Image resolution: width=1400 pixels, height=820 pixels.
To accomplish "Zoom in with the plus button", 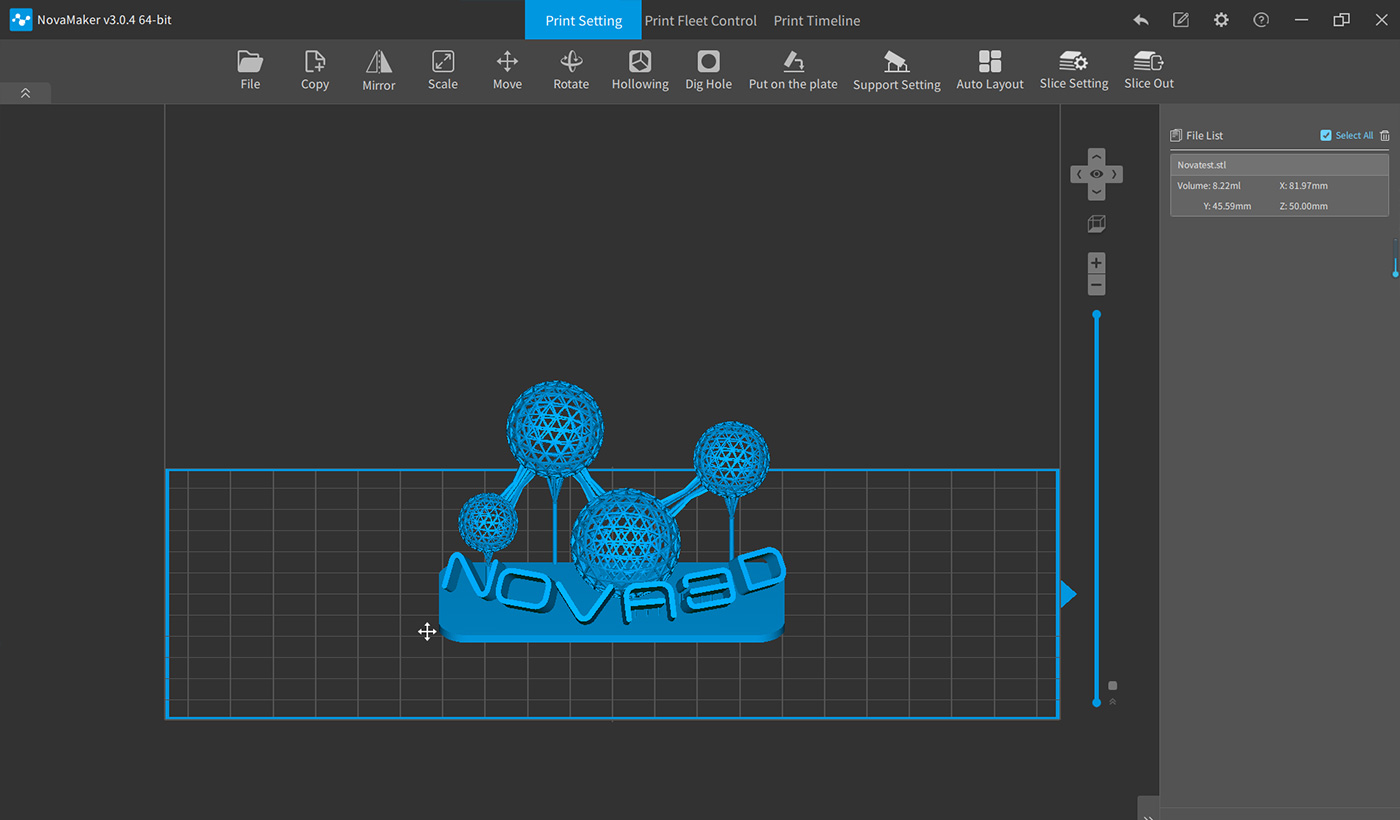I will [1096, 263].
